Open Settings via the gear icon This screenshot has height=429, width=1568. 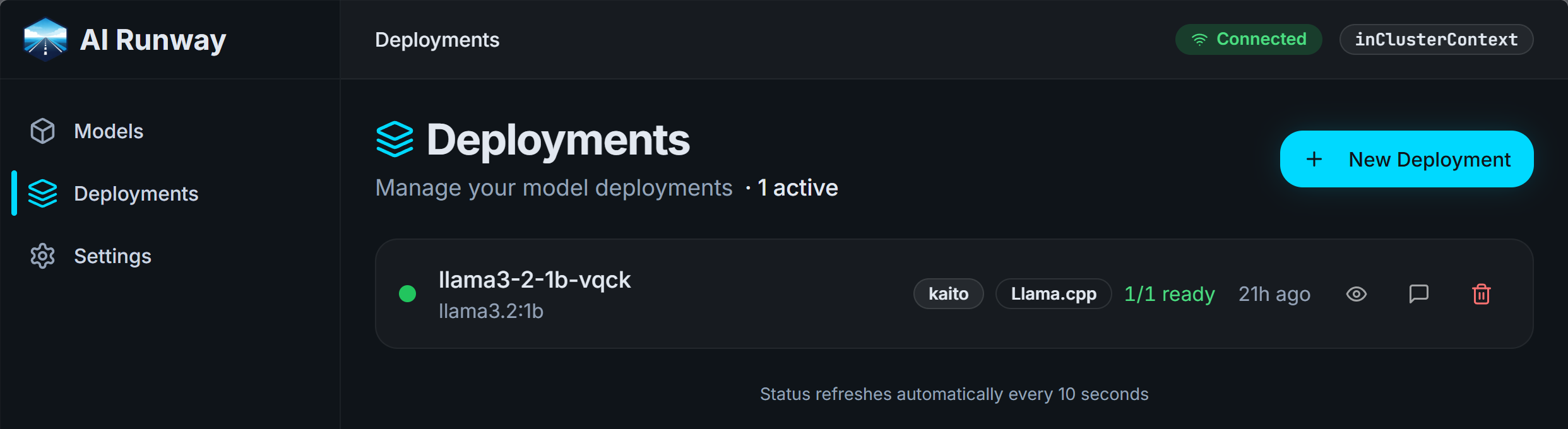[x=42, y=256]
